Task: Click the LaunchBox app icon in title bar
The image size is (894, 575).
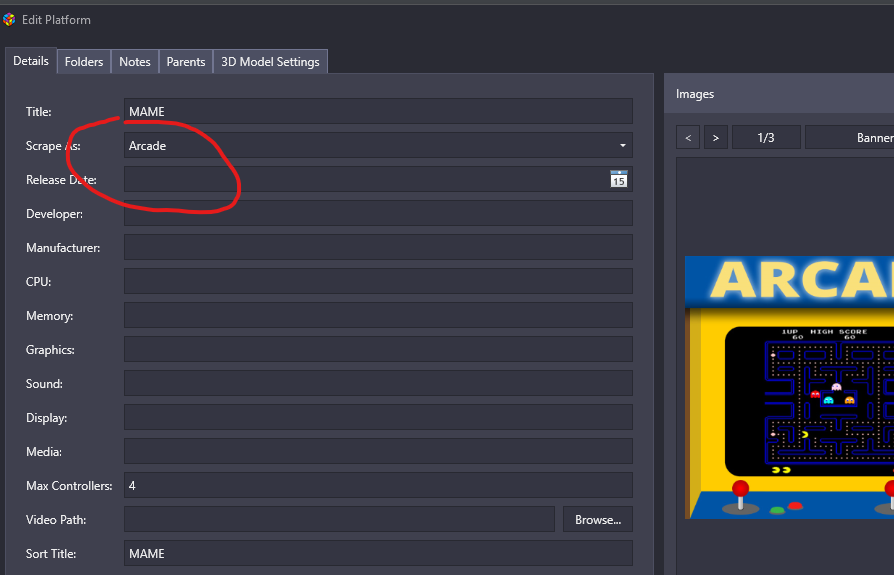Action: [9, 20]
